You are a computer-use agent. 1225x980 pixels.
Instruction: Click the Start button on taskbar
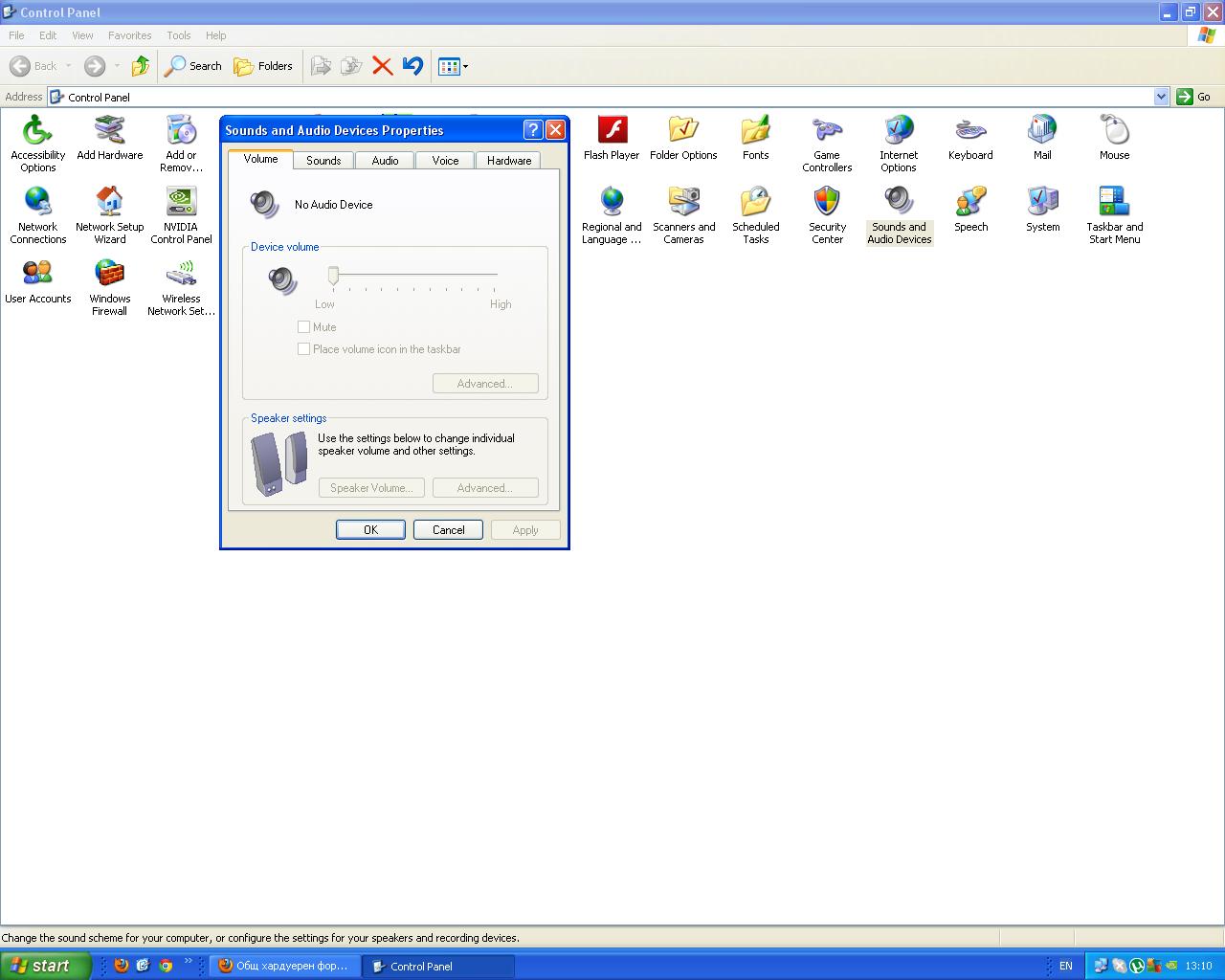[45, 966]
